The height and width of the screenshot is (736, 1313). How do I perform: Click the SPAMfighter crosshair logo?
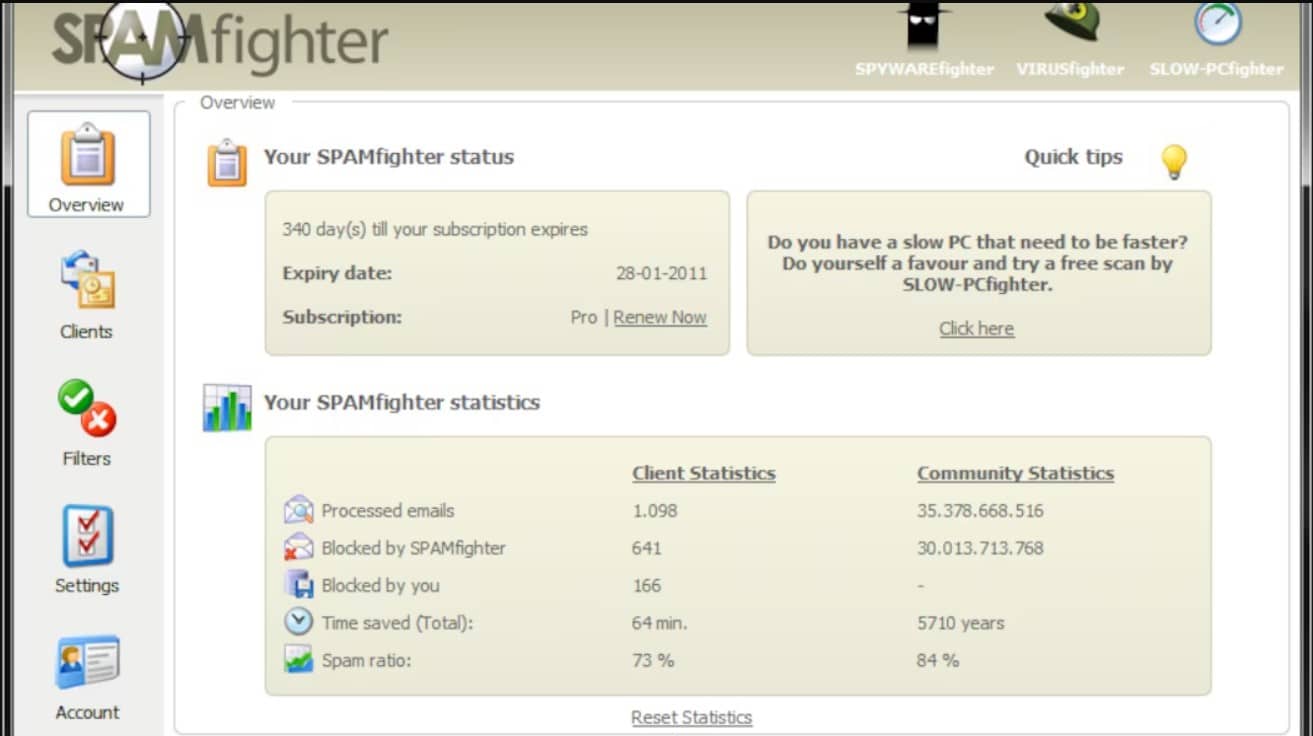click(x=143, y=41)
